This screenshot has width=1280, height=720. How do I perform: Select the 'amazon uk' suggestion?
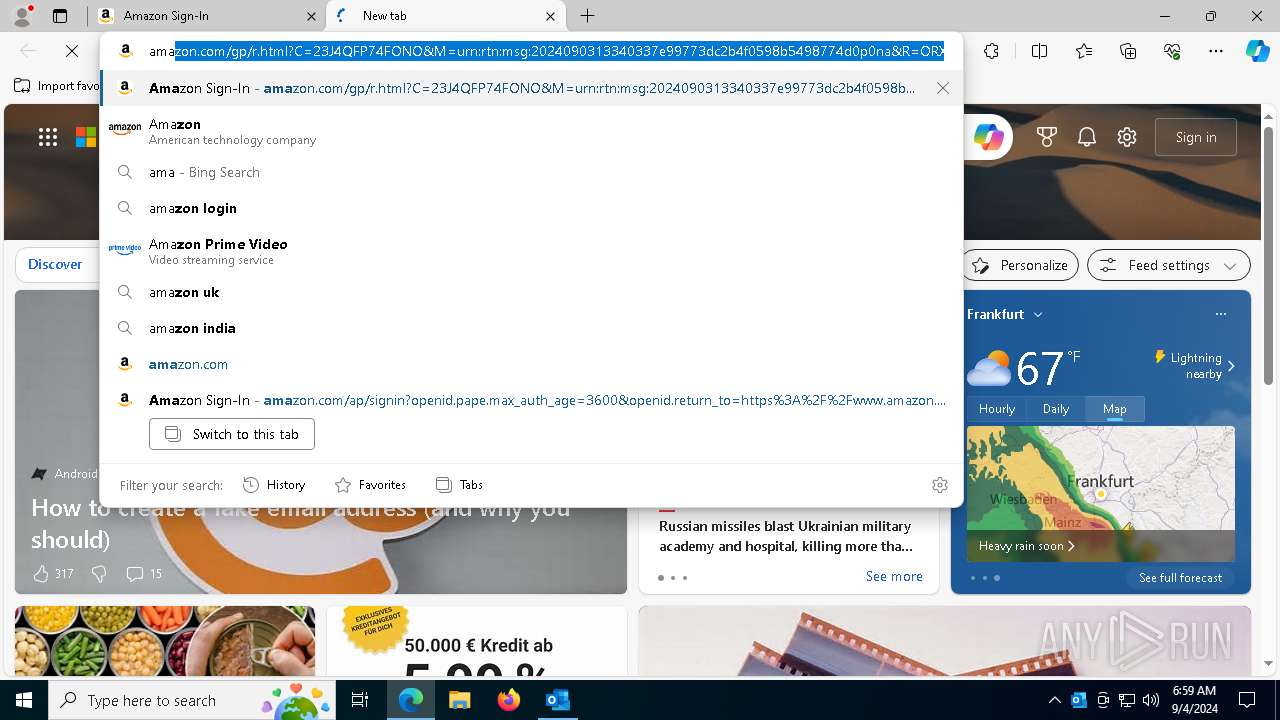click(x=531, y=292)
